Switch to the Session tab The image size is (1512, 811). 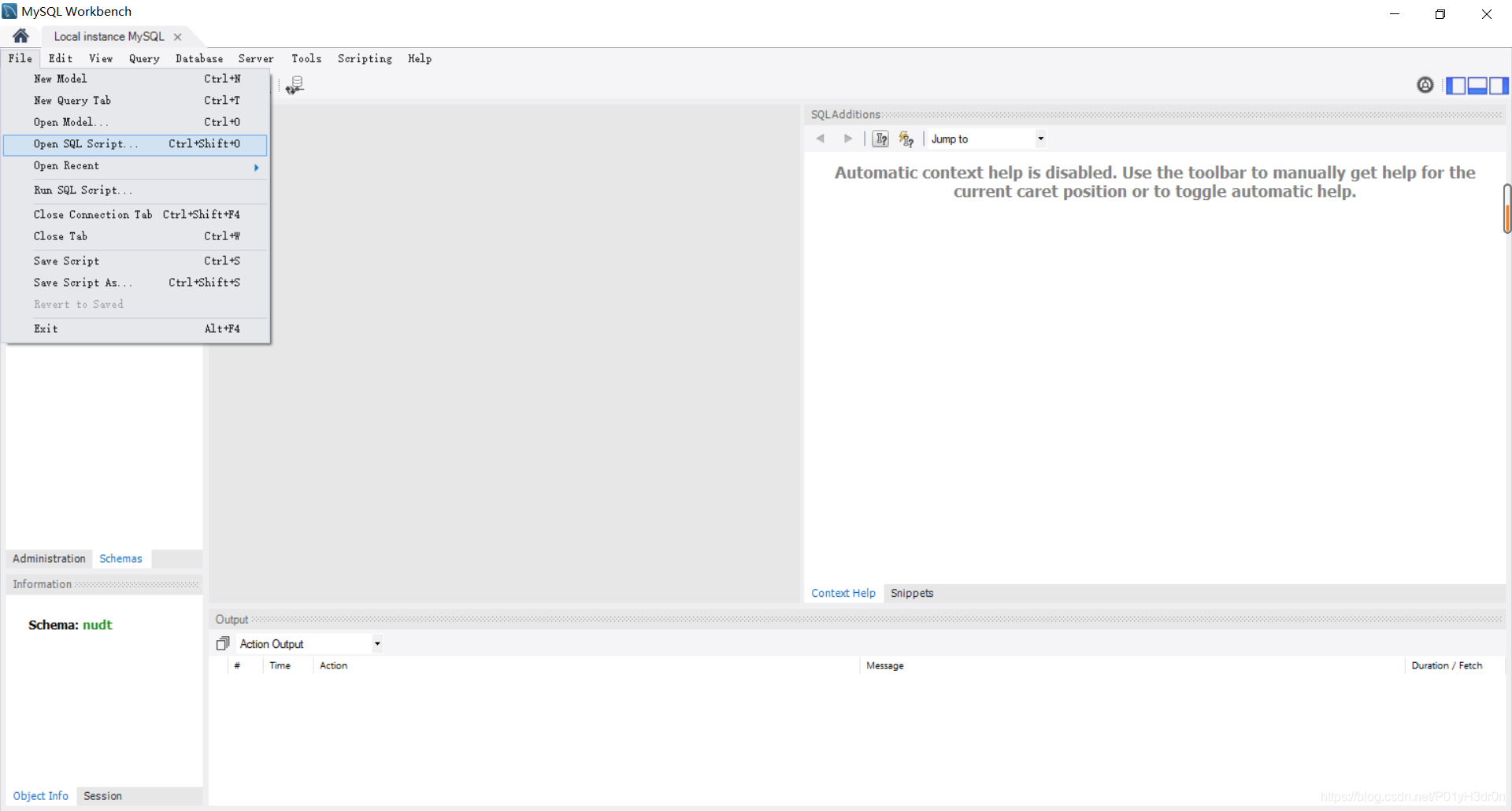(103, 796)
